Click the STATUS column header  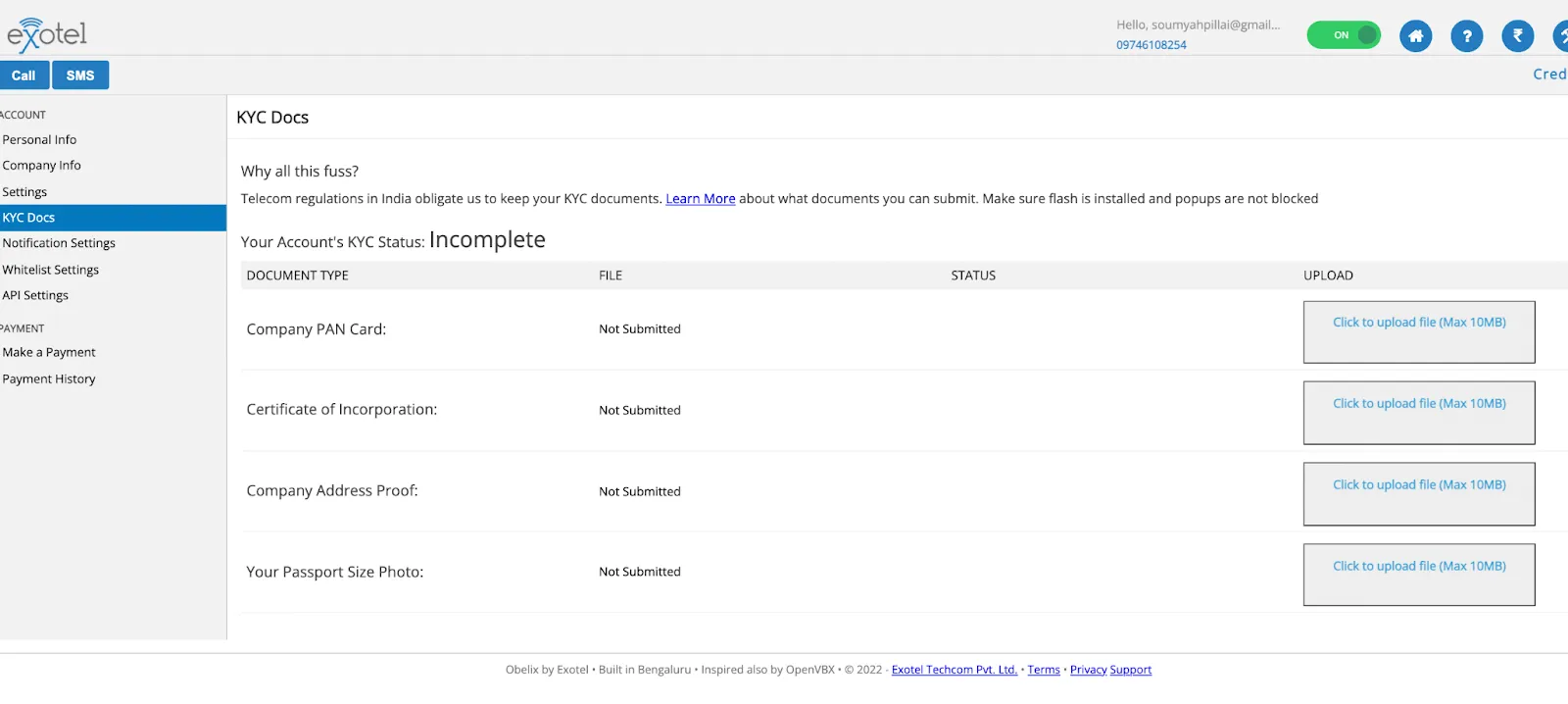pos(973,276)
